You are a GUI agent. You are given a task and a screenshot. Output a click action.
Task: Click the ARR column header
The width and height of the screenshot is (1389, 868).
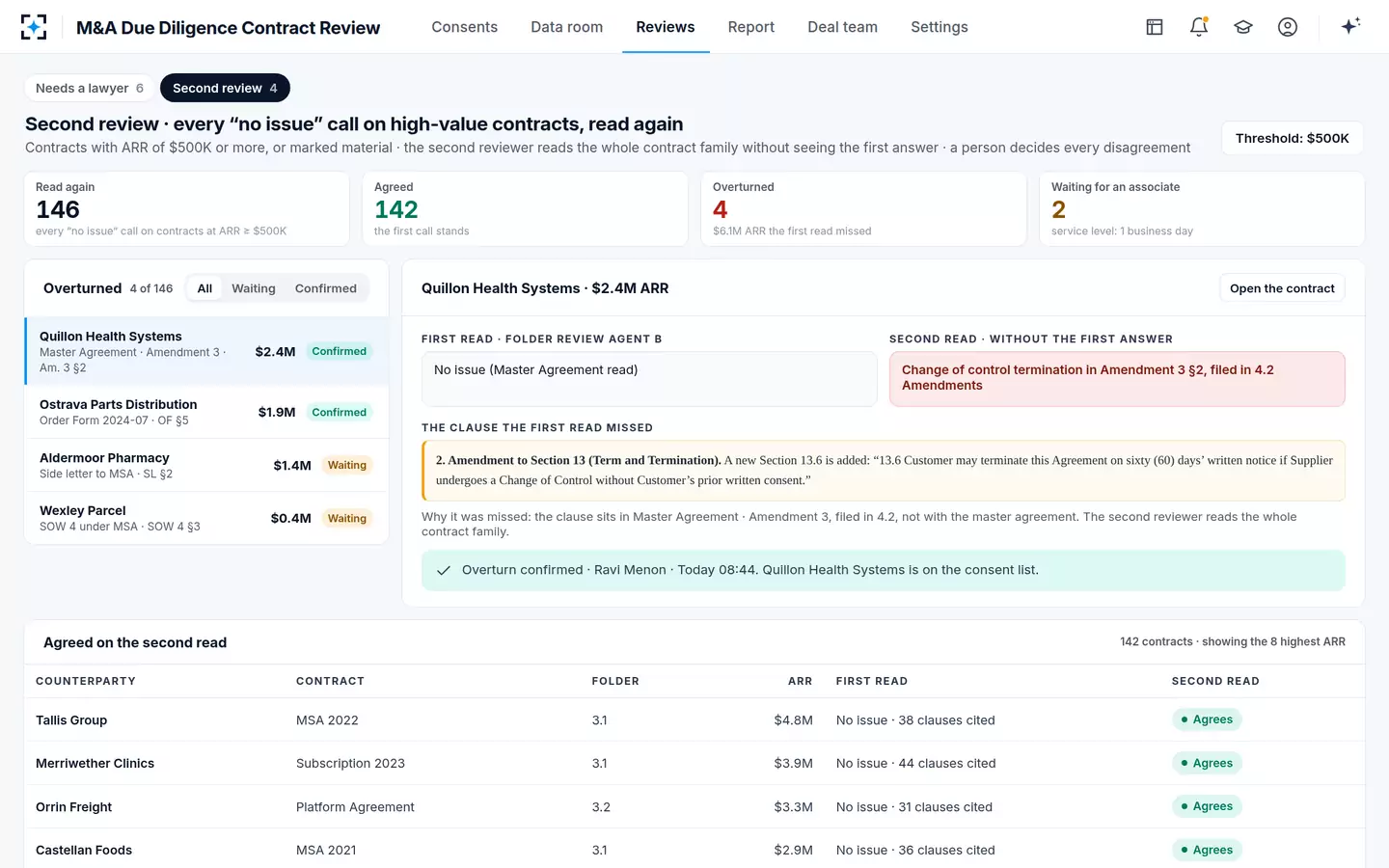click(x=800, y=681)
